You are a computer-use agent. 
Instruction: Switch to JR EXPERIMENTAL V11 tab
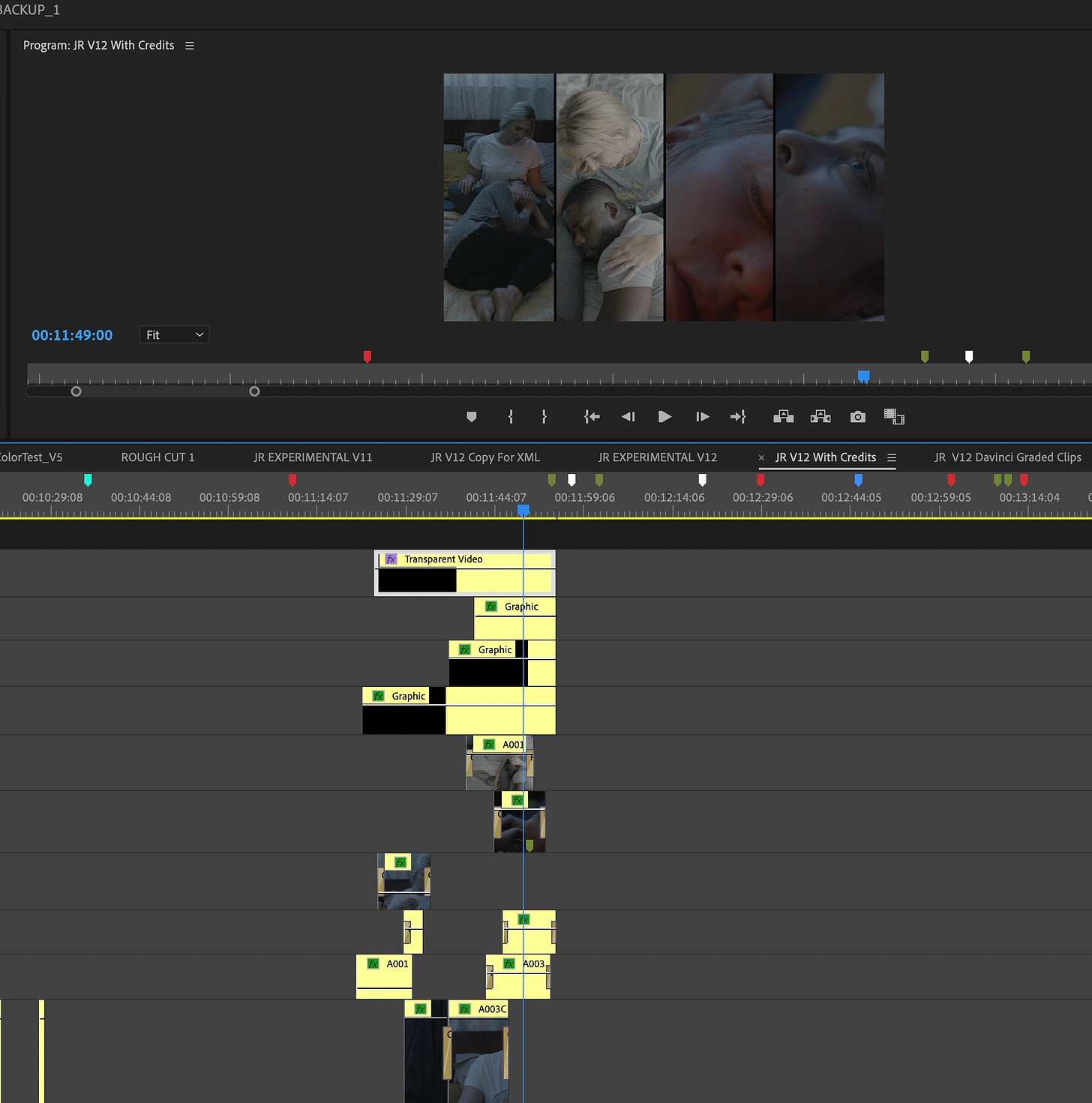coord(313,457)
